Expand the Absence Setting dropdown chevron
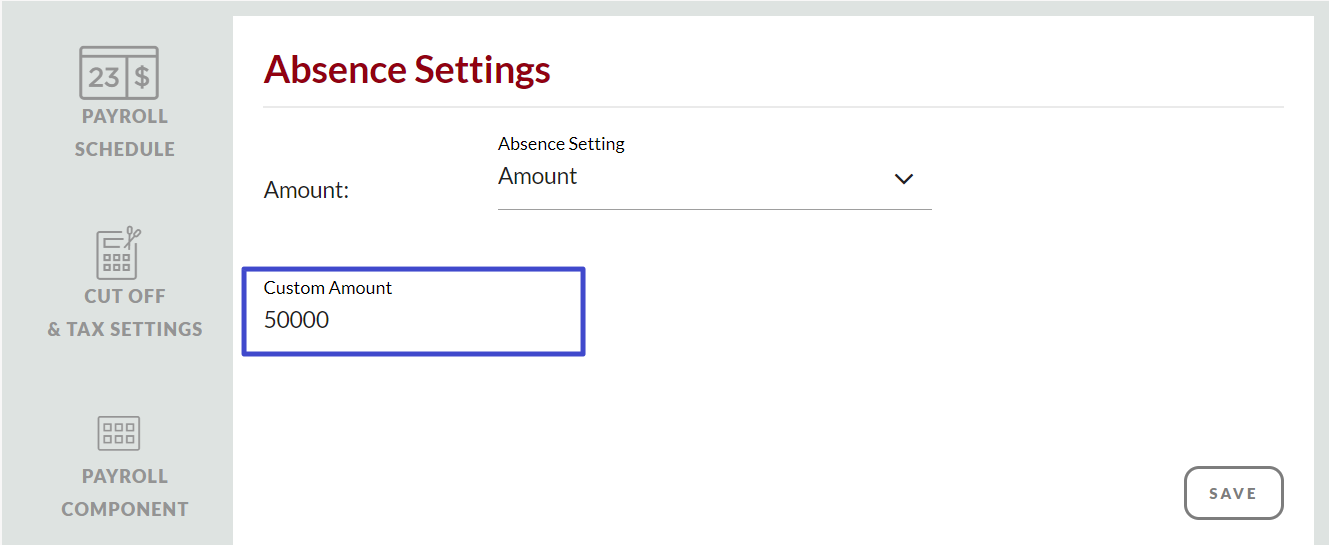Viewport: 1329px width, 545px height. coord(904,179)
